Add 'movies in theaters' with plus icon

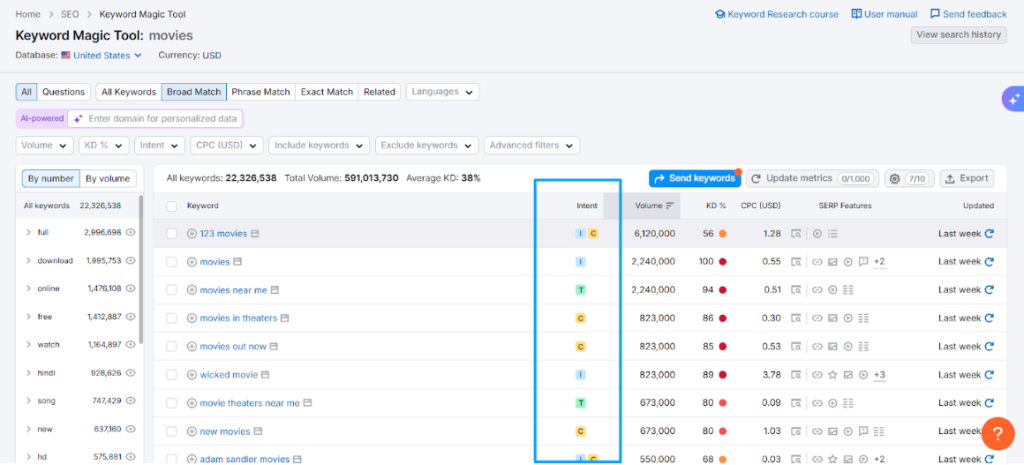tap(192, 318)
